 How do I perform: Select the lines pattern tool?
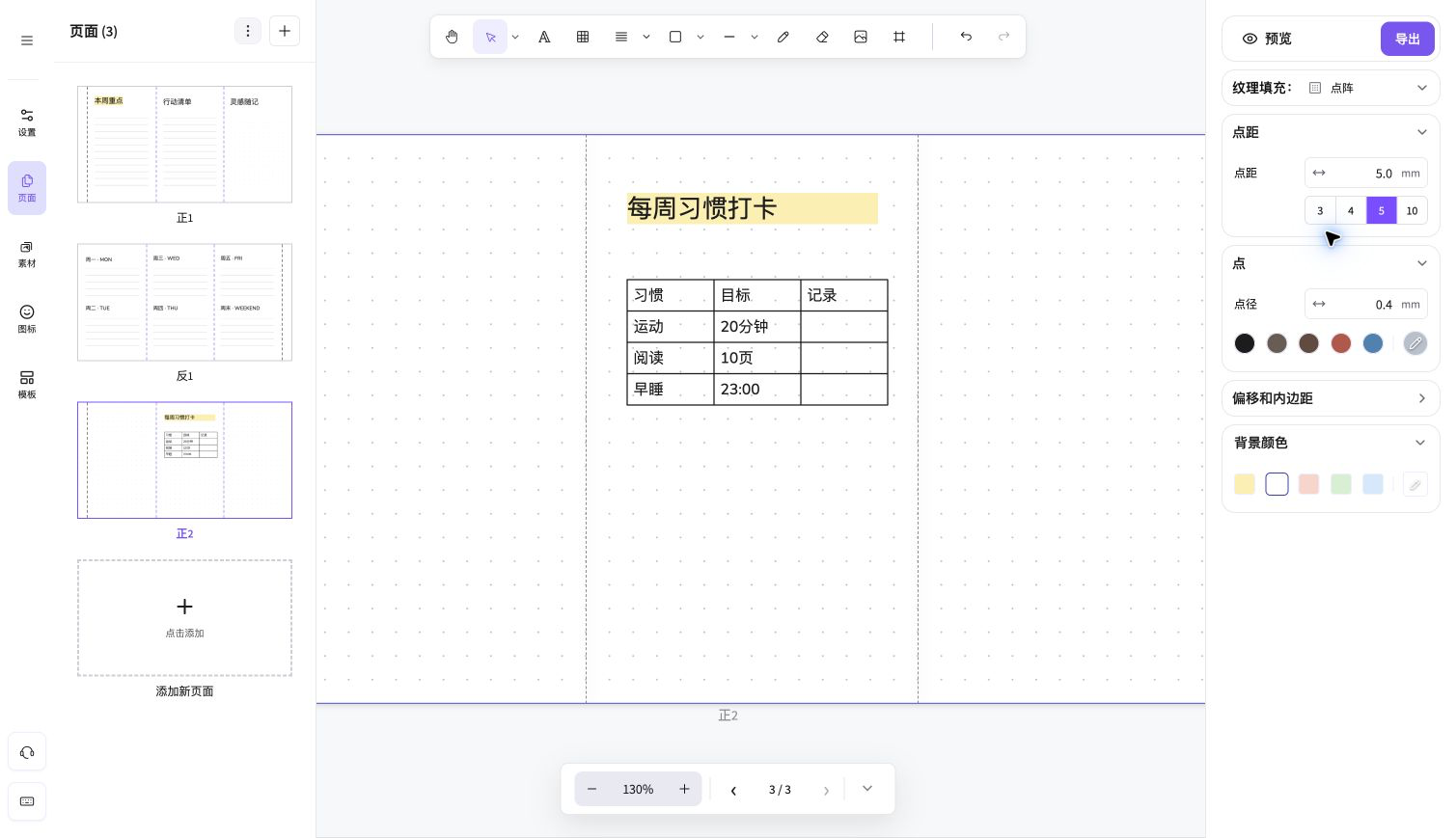[621, 37]
